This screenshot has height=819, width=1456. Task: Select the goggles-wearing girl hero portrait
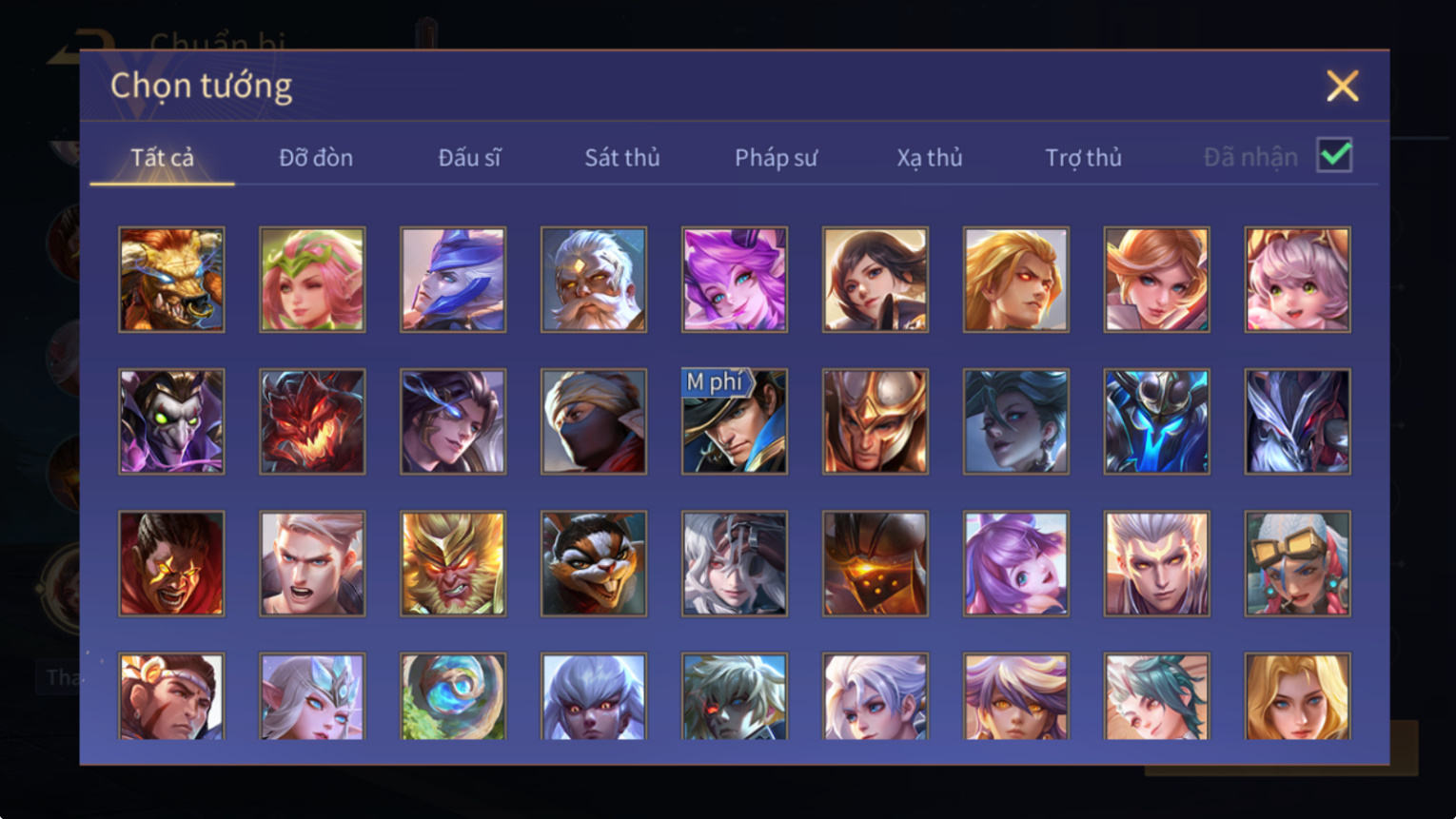[x=1297, y=563]
